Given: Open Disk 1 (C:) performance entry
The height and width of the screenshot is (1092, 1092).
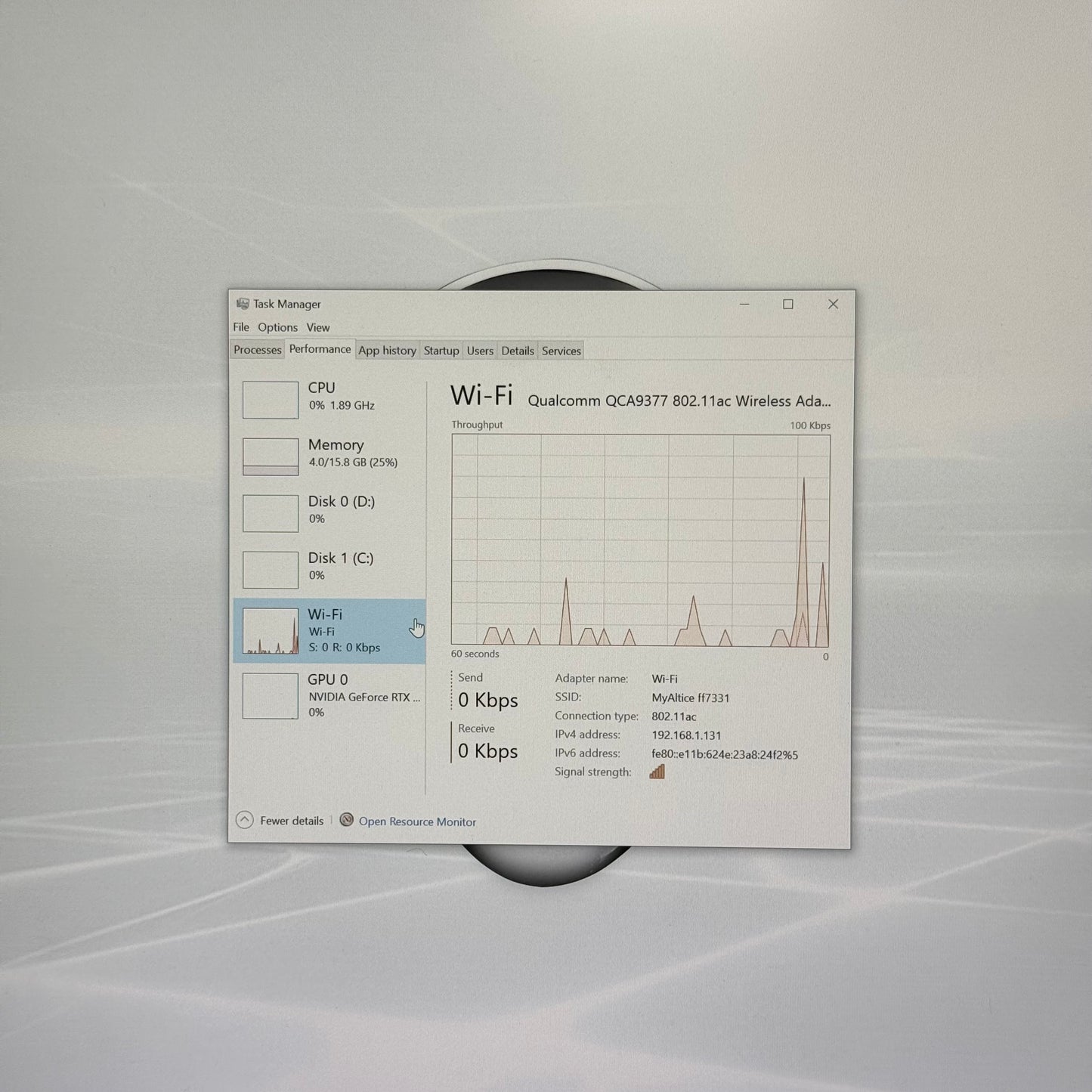Looking at the screenshot, I should coord(329,570).
